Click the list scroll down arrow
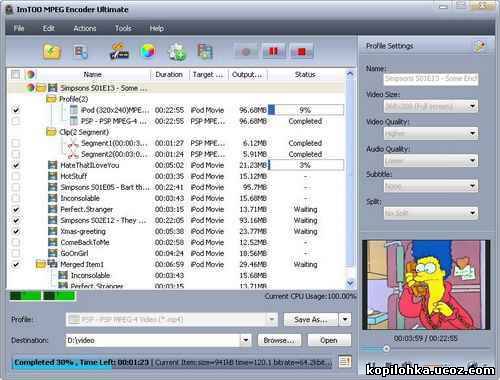The width and height of the screenshot is (500, 380). click(350, 283)
